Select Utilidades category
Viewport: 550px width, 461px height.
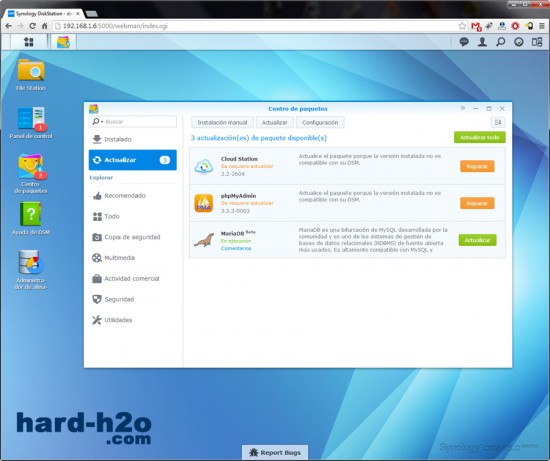[x=133, y=320]
